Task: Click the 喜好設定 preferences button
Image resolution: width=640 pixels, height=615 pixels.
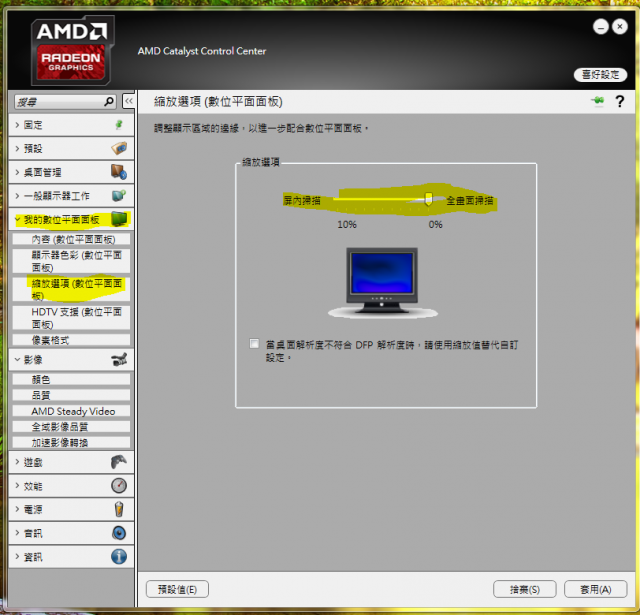Action: [x=600, y=75]
